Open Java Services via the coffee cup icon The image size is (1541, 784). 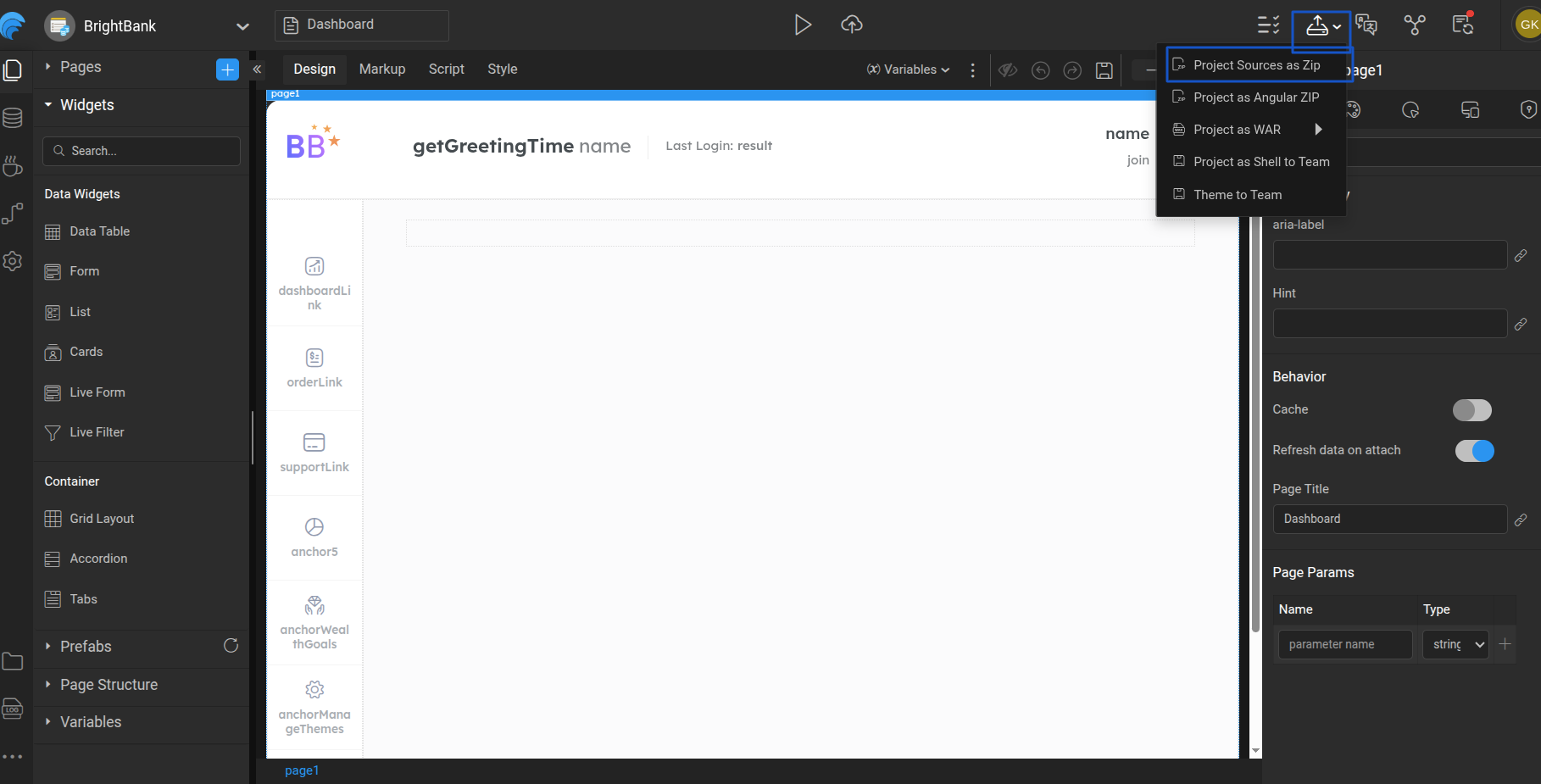(x=14, y=166)
